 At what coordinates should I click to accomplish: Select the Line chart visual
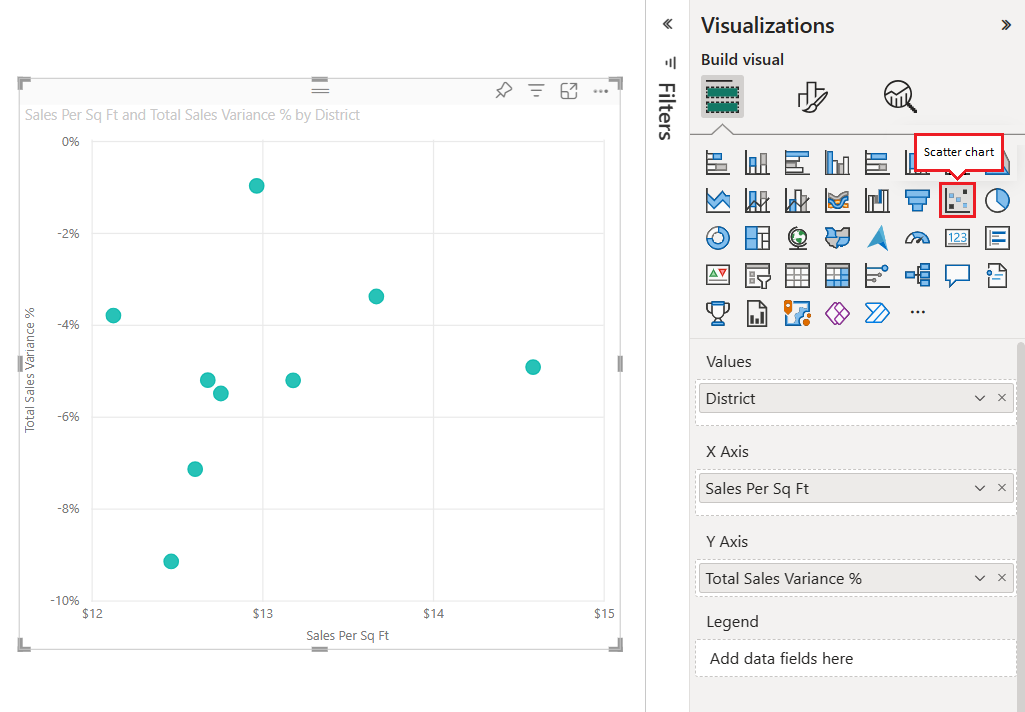pyautogui.click(x=718, y=200)
